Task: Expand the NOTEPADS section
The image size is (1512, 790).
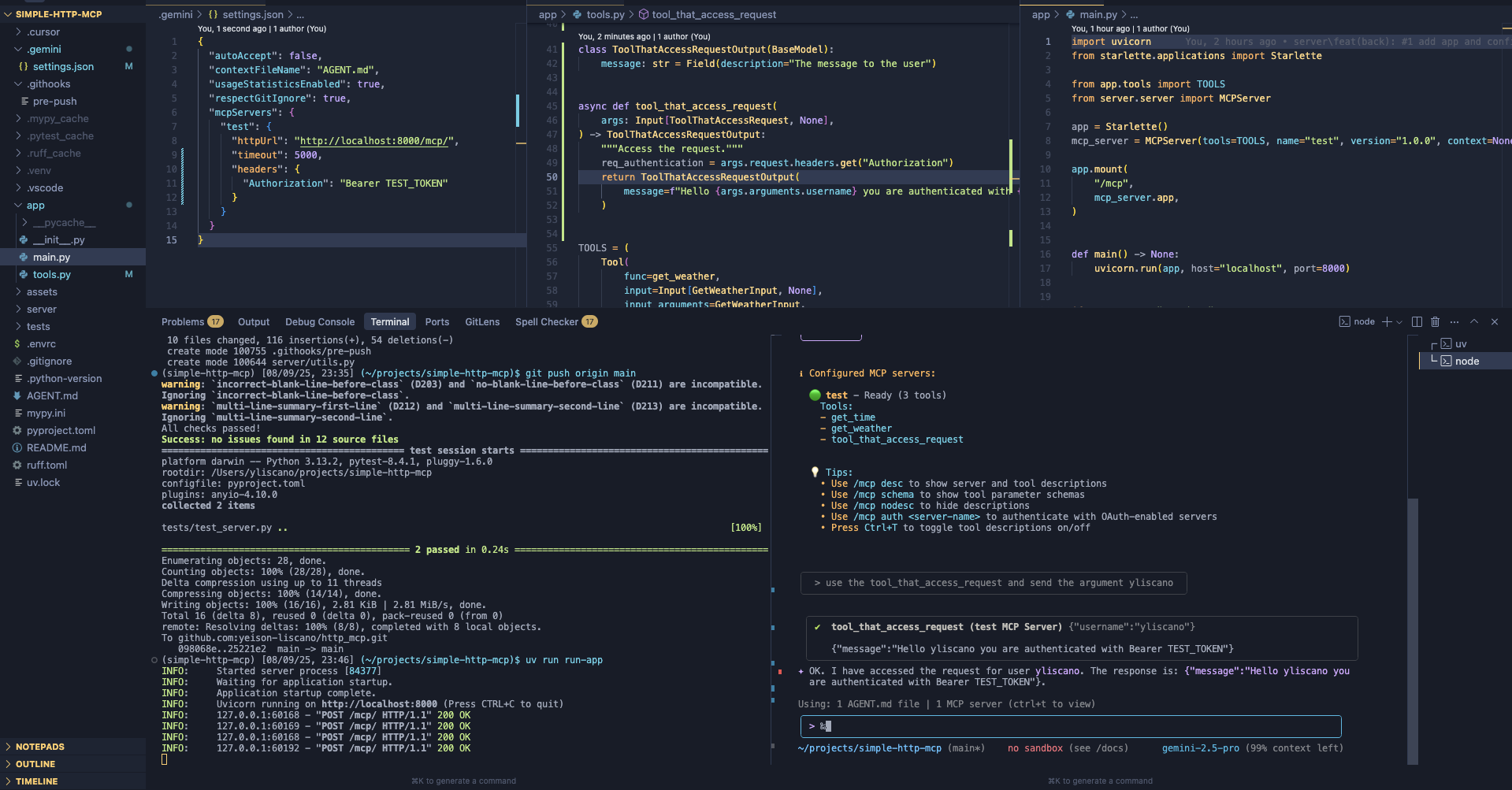Action: 39,746
